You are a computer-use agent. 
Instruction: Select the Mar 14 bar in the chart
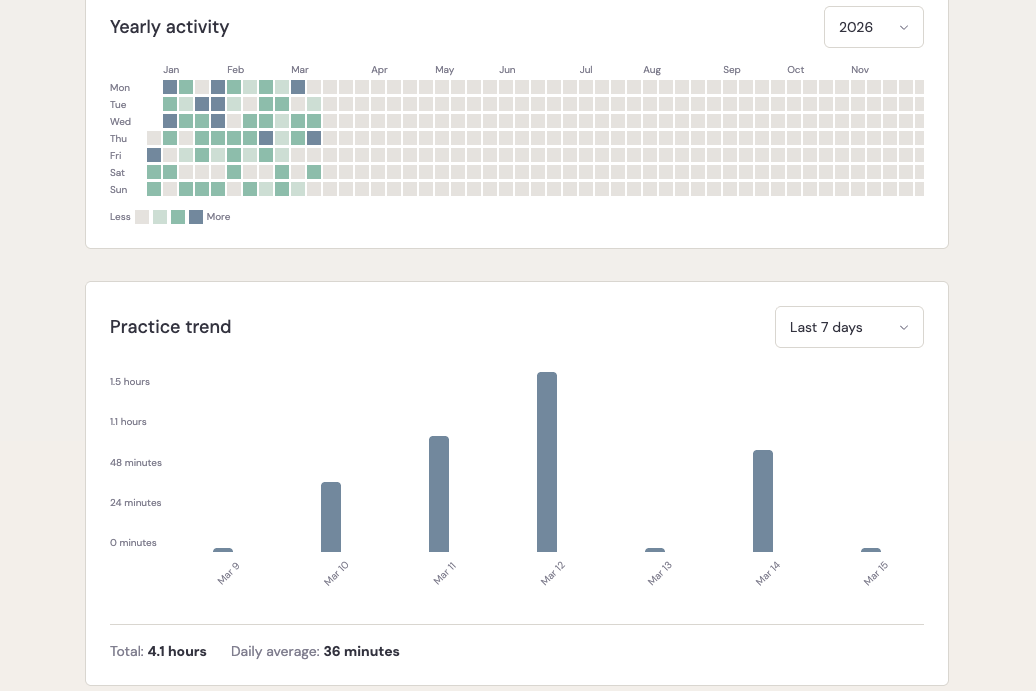[x=763, y=500]
